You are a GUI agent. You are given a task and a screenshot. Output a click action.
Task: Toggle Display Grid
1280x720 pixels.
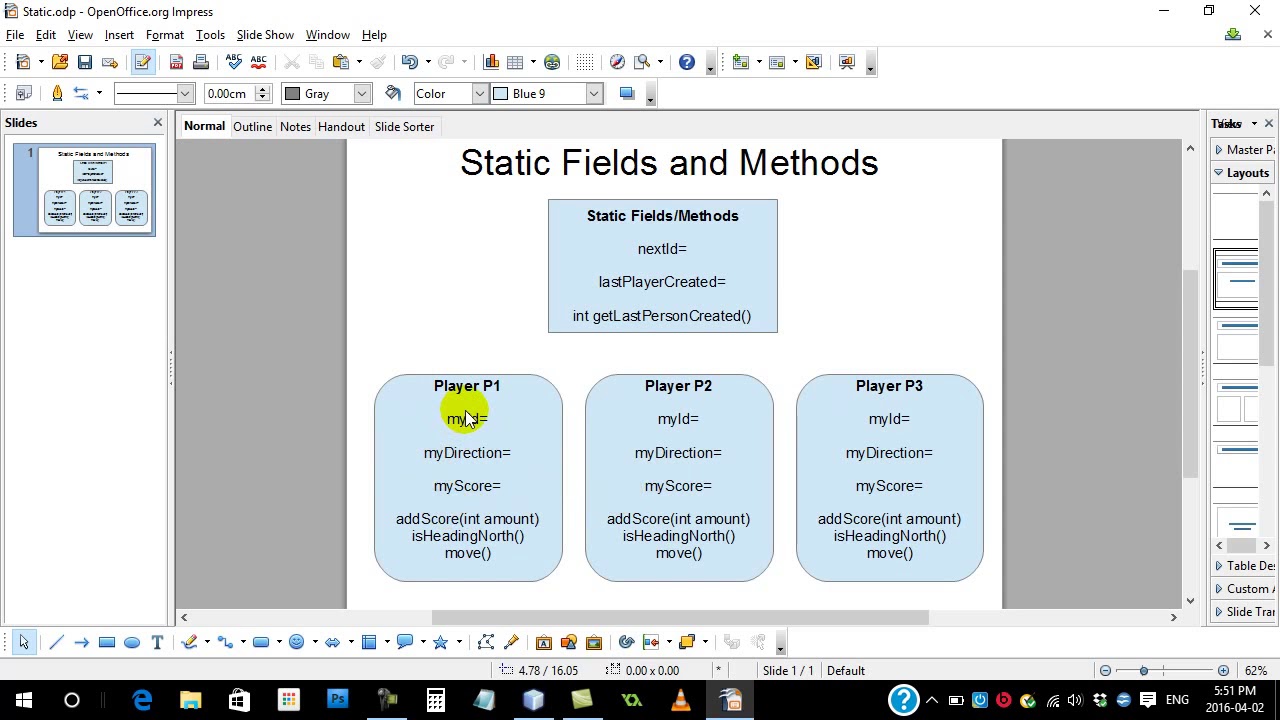click(585, 62)
